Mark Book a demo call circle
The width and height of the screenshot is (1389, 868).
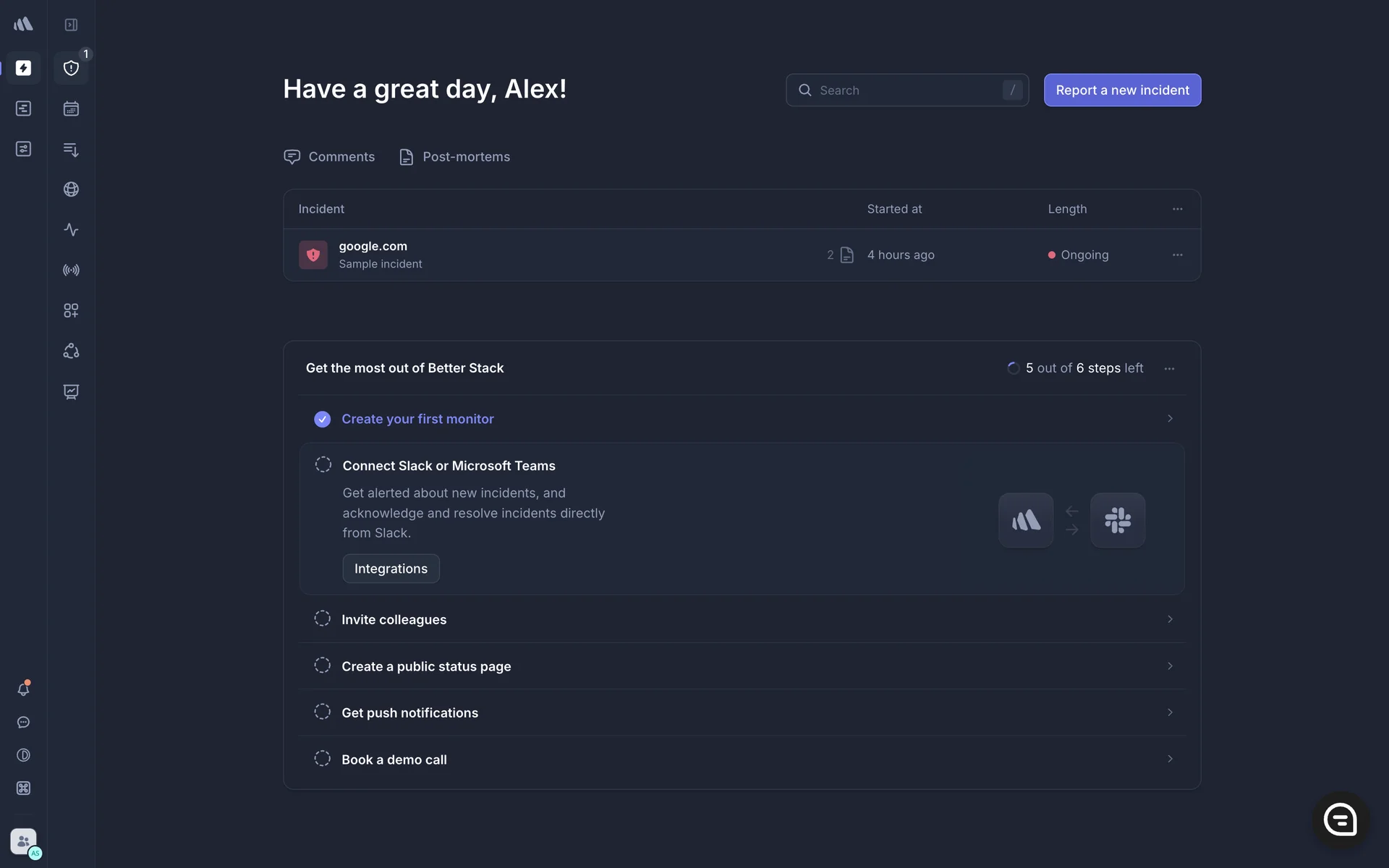click(323, 759)
